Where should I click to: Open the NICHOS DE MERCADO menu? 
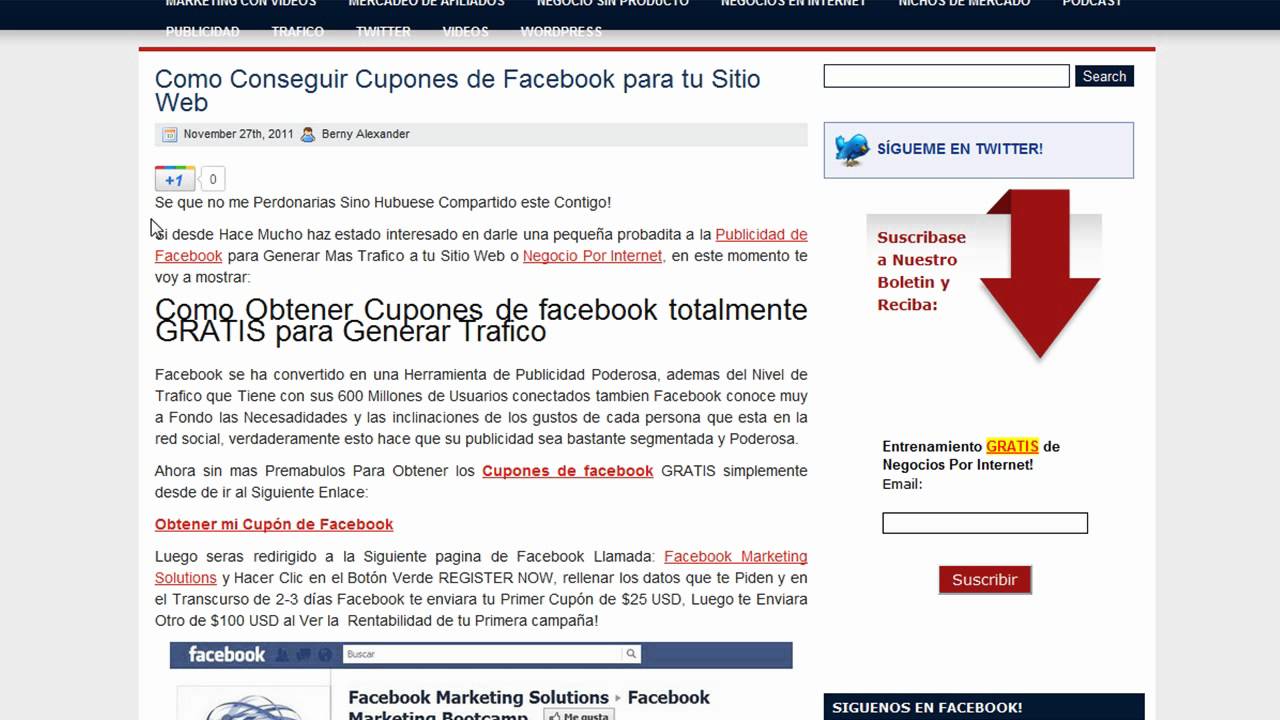coord(964,4)
